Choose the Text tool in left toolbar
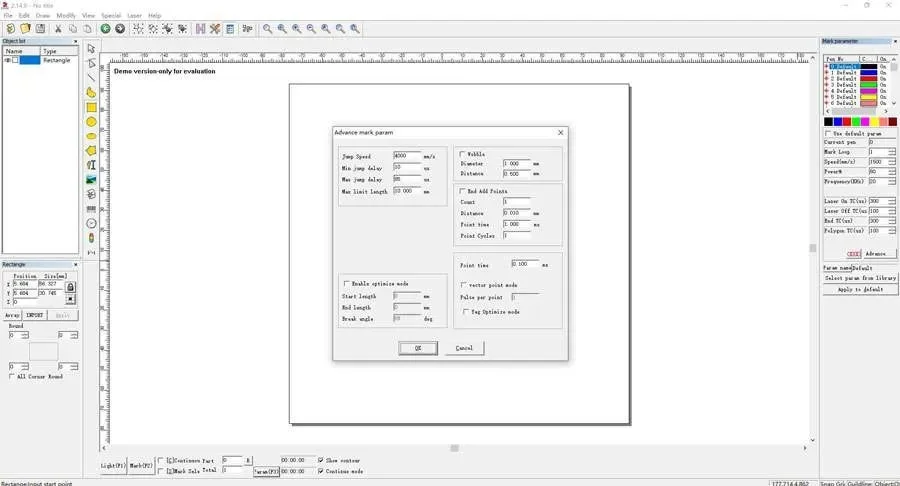Viewport: 900px width, 486px height. point(91,165)
